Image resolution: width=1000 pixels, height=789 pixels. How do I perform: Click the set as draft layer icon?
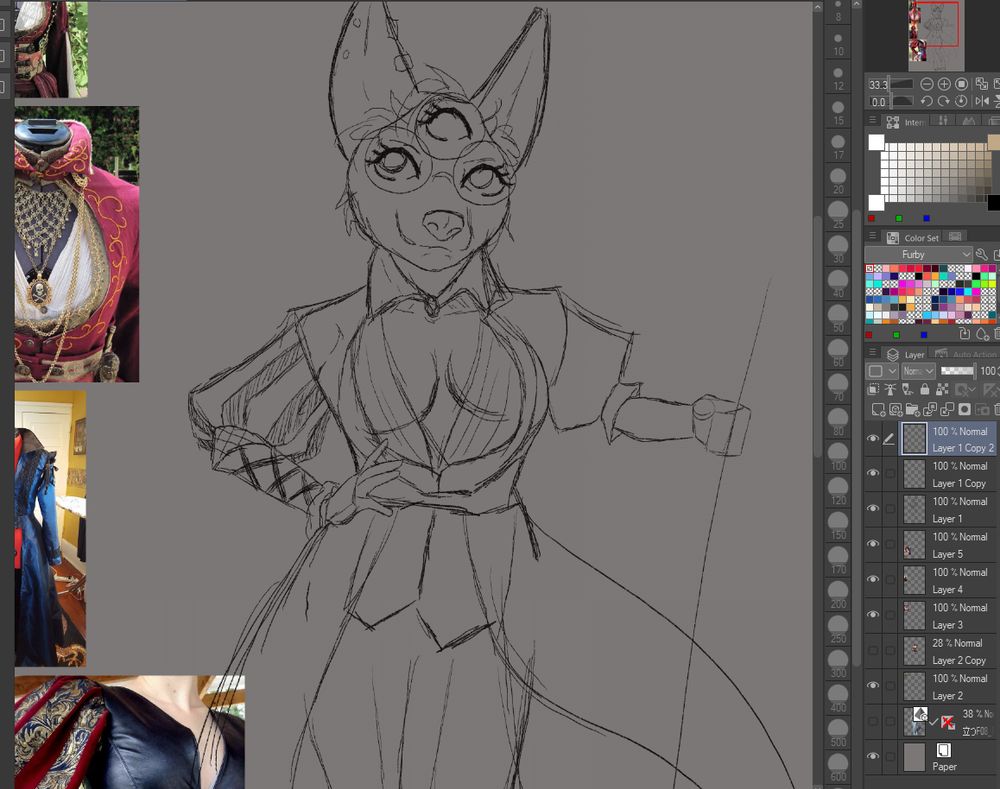pyautogui.click(x=907, y=389)
